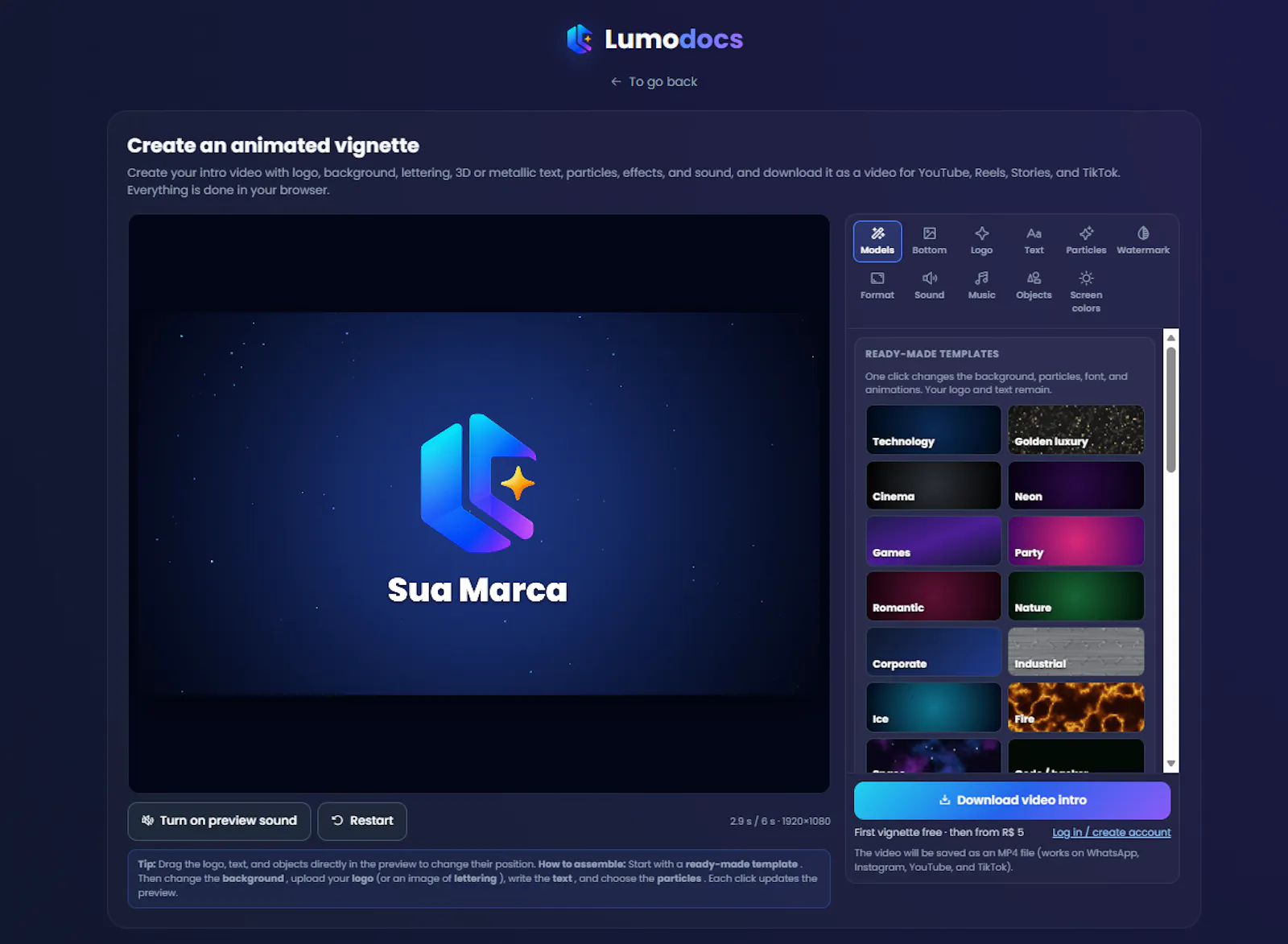Pick the Nature template
The image size is (1288, 944).
[x=1076, y=596]
